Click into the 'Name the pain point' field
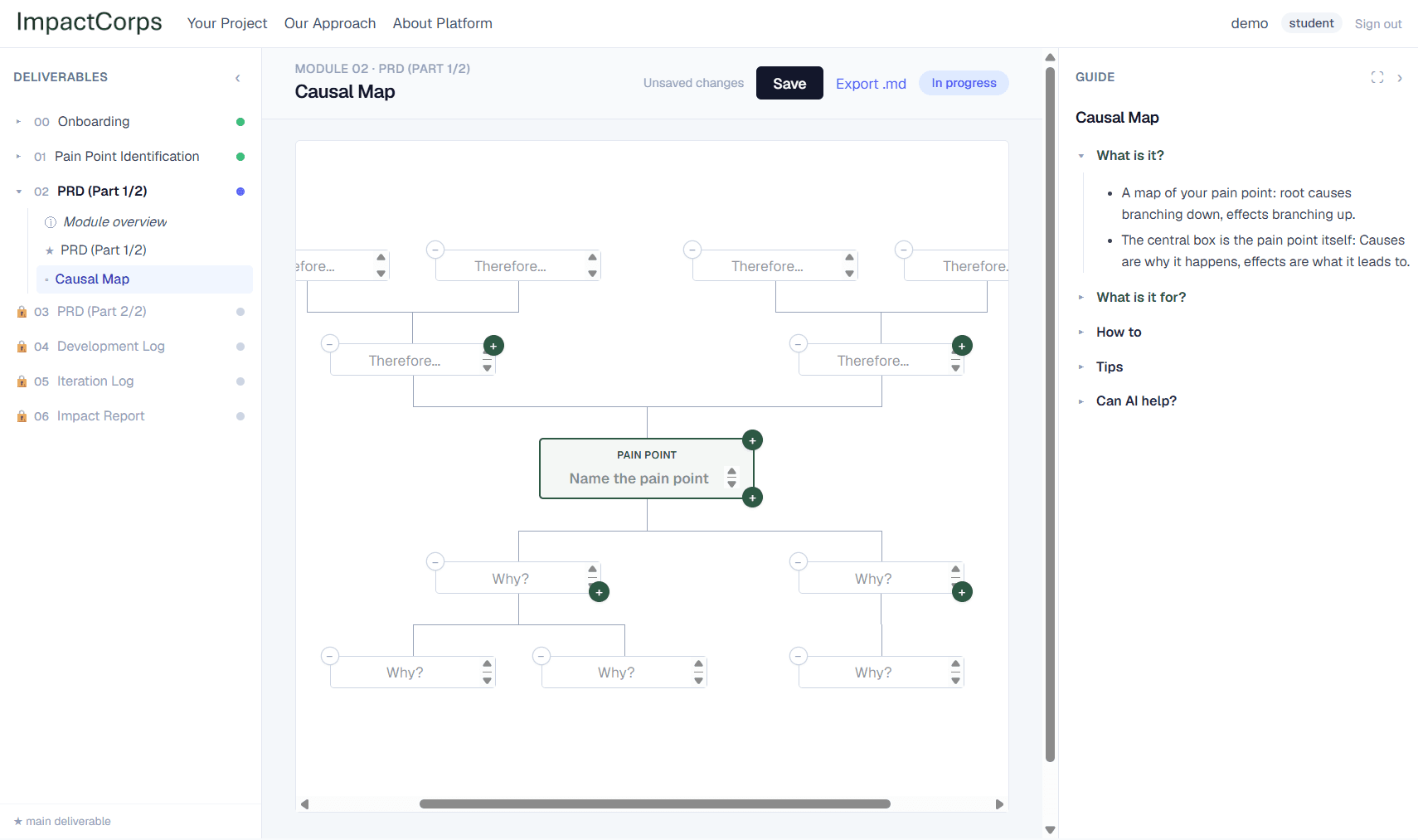Screen dimensions: 1418x840 click(639, 478)
